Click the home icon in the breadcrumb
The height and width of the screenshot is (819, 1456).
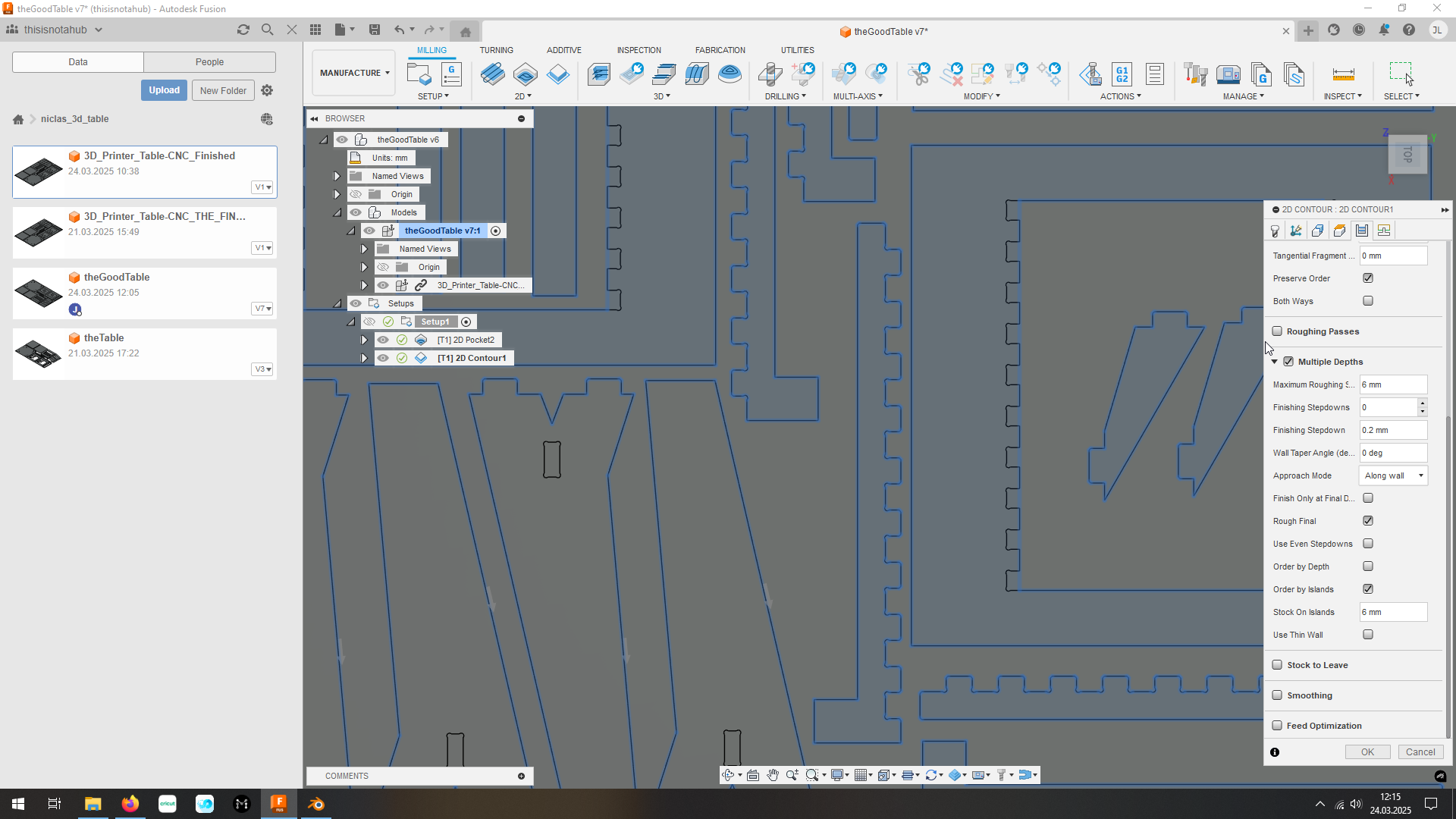coord(18,119)
